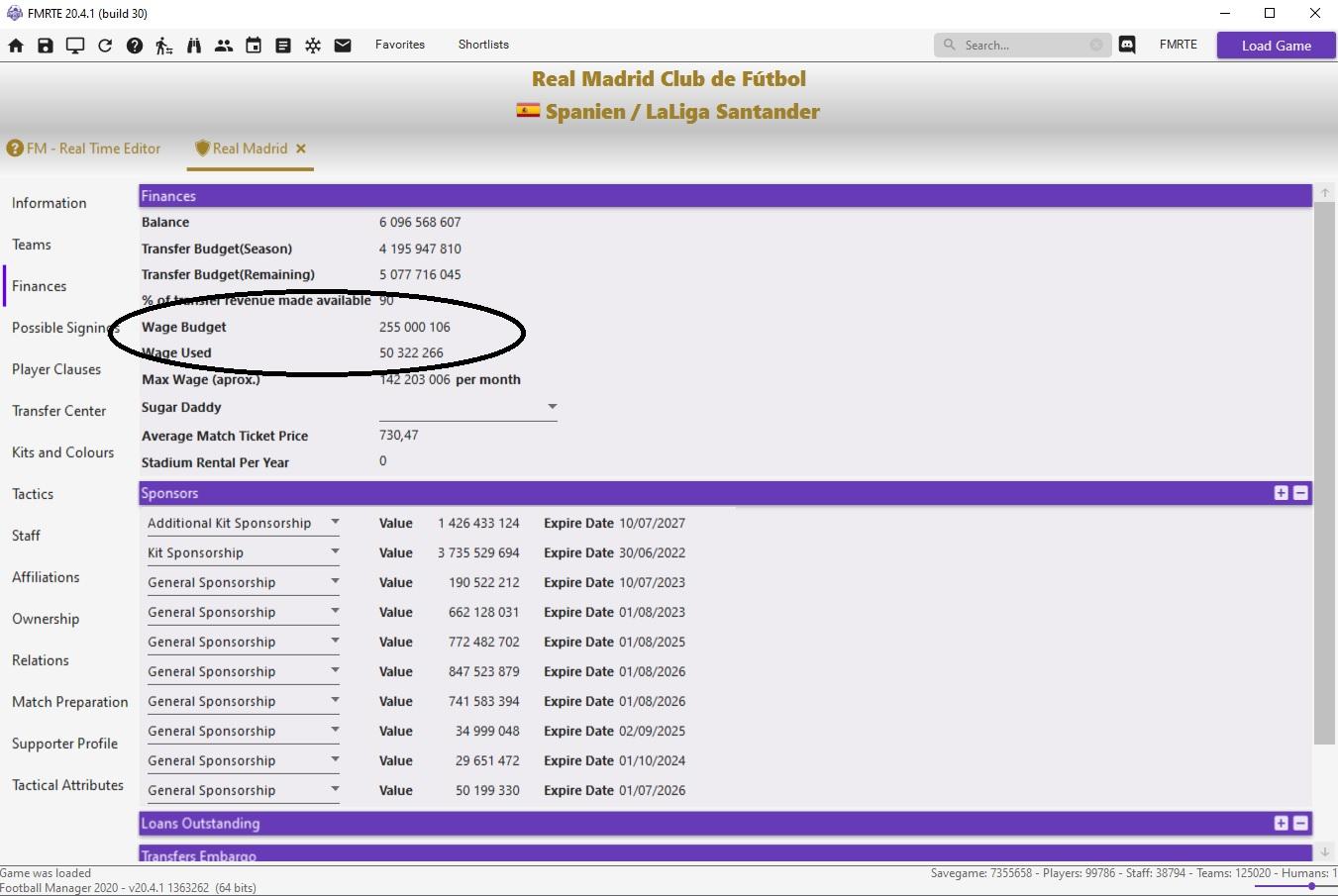
Task: Open the Tactics section
Action: pos(33,494)
